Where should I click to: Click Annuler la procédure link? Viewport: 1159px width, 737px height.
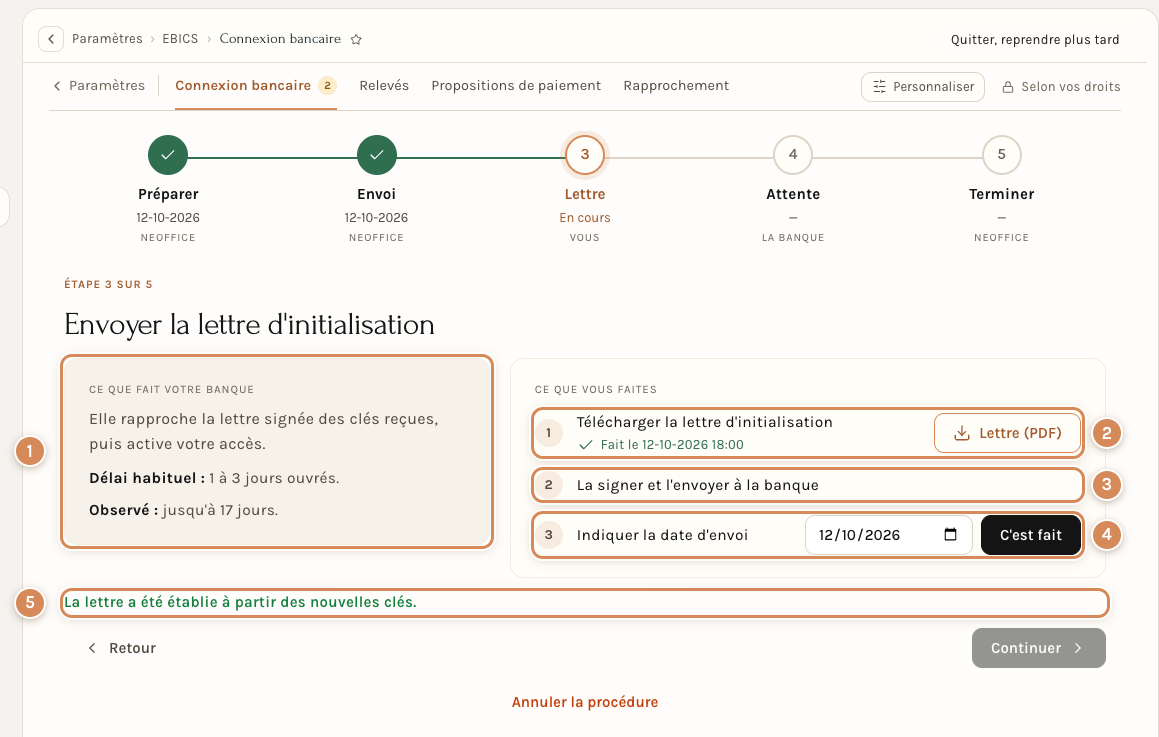pyautogui.click(x=585, y=702)
